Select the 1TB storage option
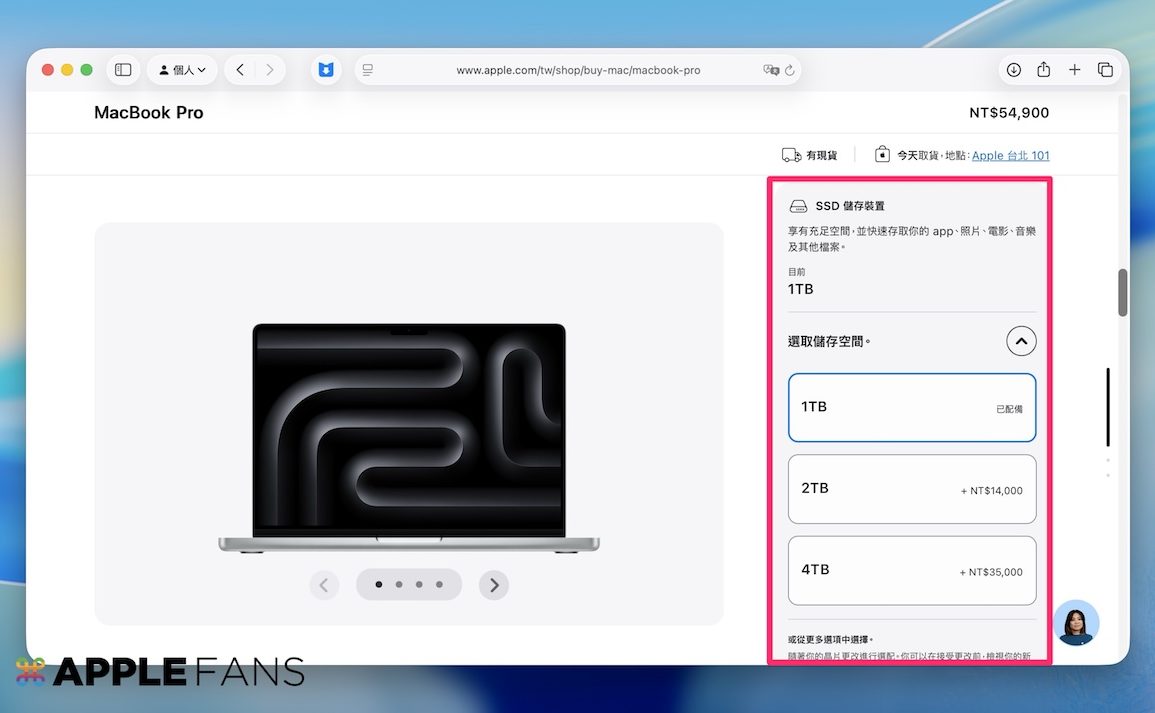This screenshot has width=1155, height=713. click(911, 408)
